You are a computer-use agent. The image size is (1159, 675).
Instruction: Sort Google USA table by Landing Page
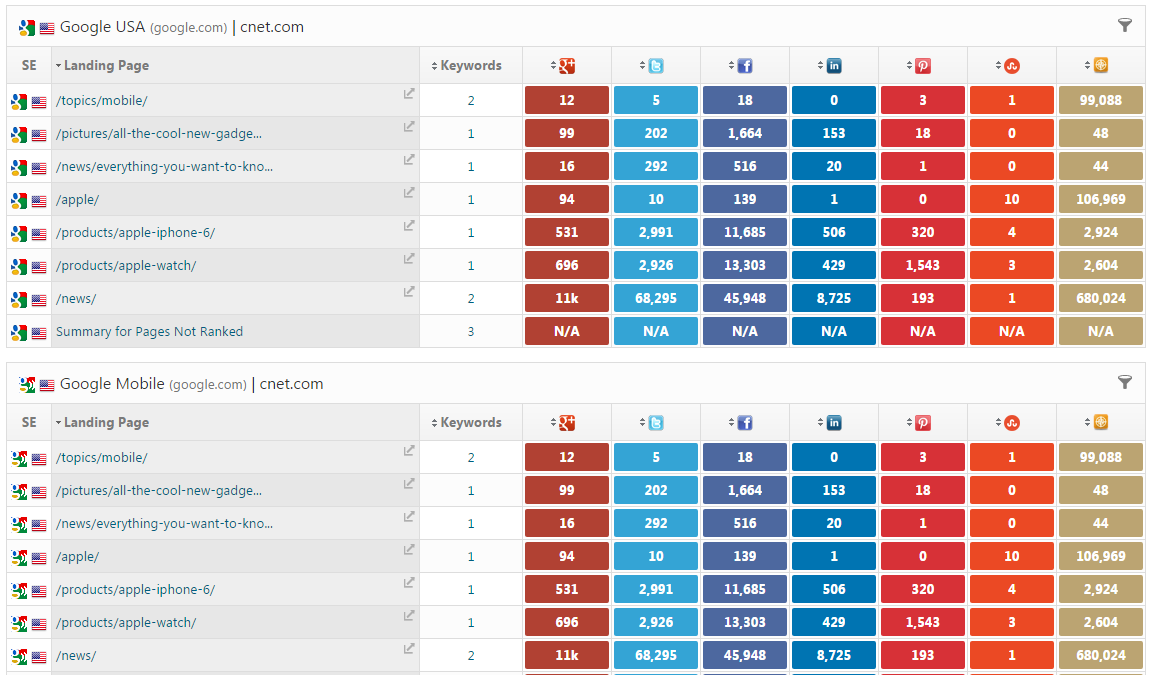pyautogui.click(x=105, y=66)
